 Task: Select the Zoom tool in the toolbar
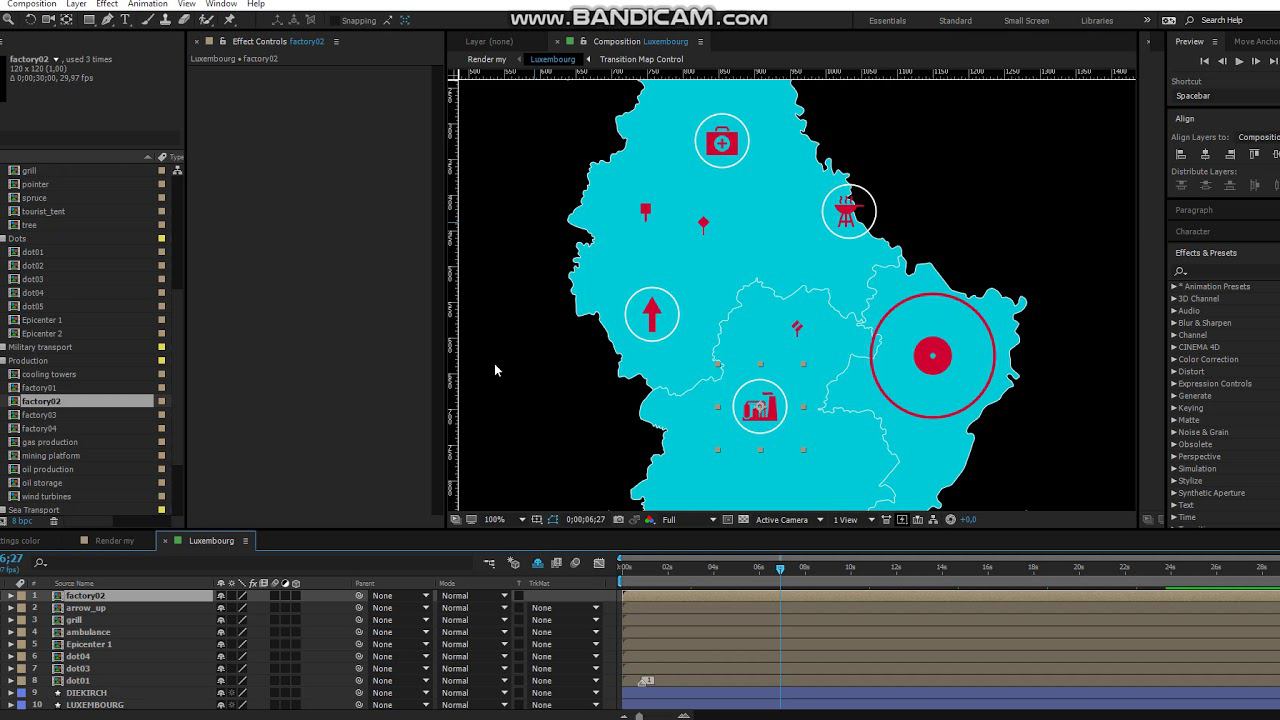(x=9, y=20)
